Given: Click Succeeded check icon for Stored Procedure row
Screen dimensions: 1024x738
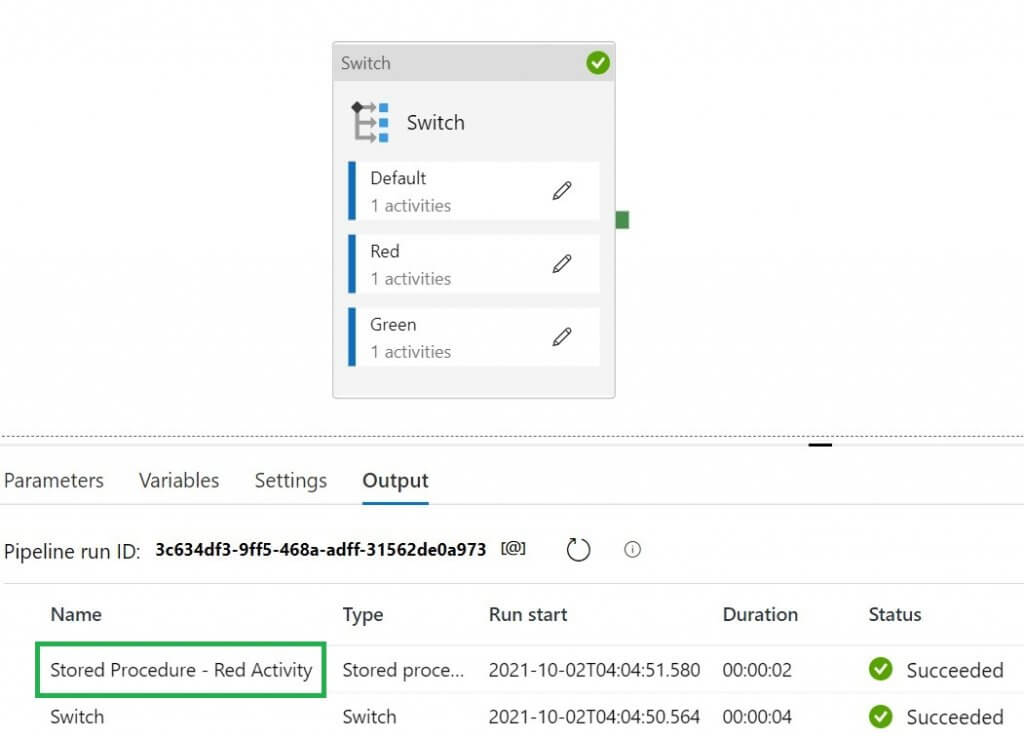Looking at the screenshot, I should pyautogui.click(x=880, y=669).
